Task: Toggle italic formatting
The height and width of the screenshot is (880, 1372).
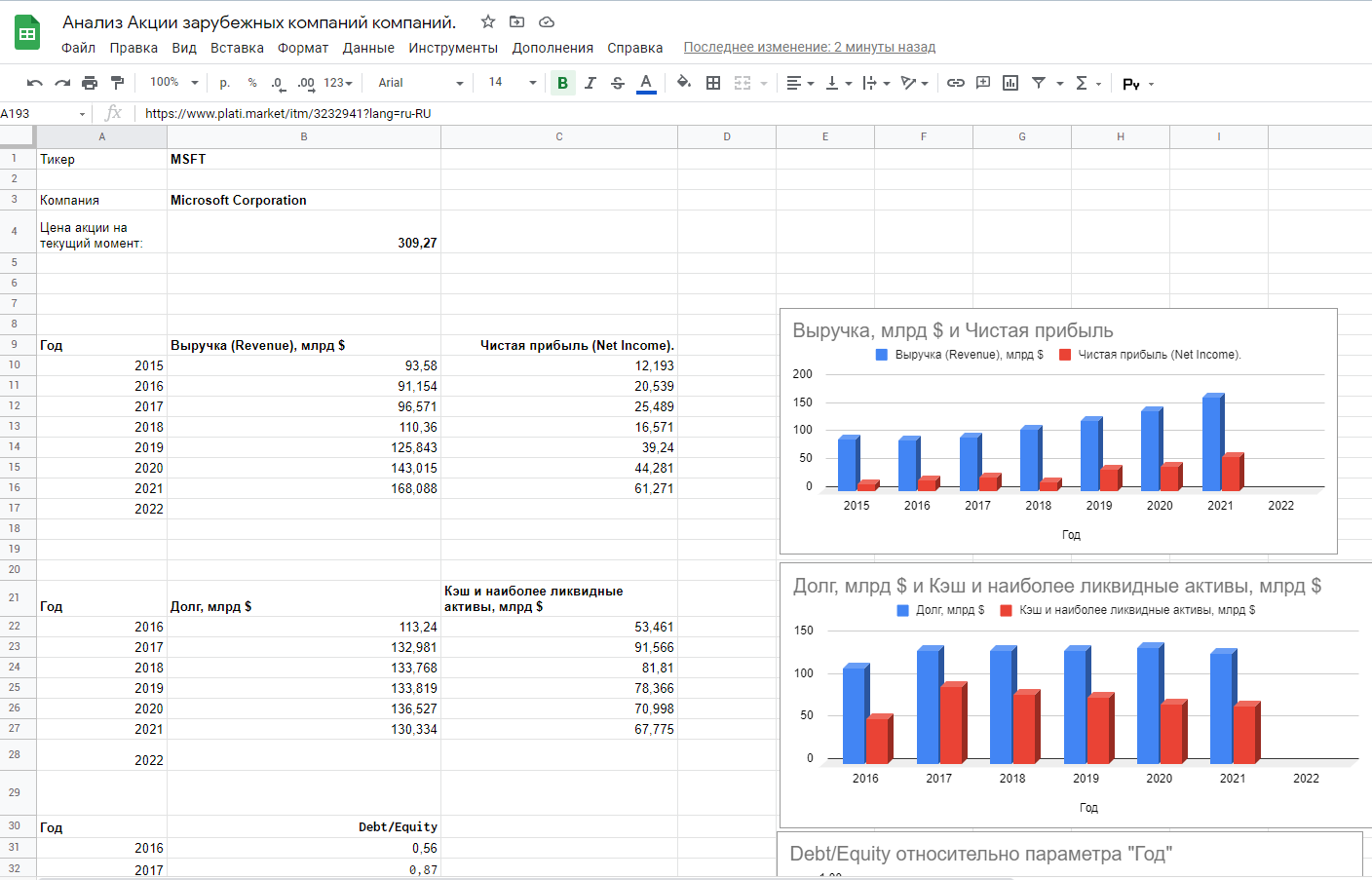Action: click(590, 83)
